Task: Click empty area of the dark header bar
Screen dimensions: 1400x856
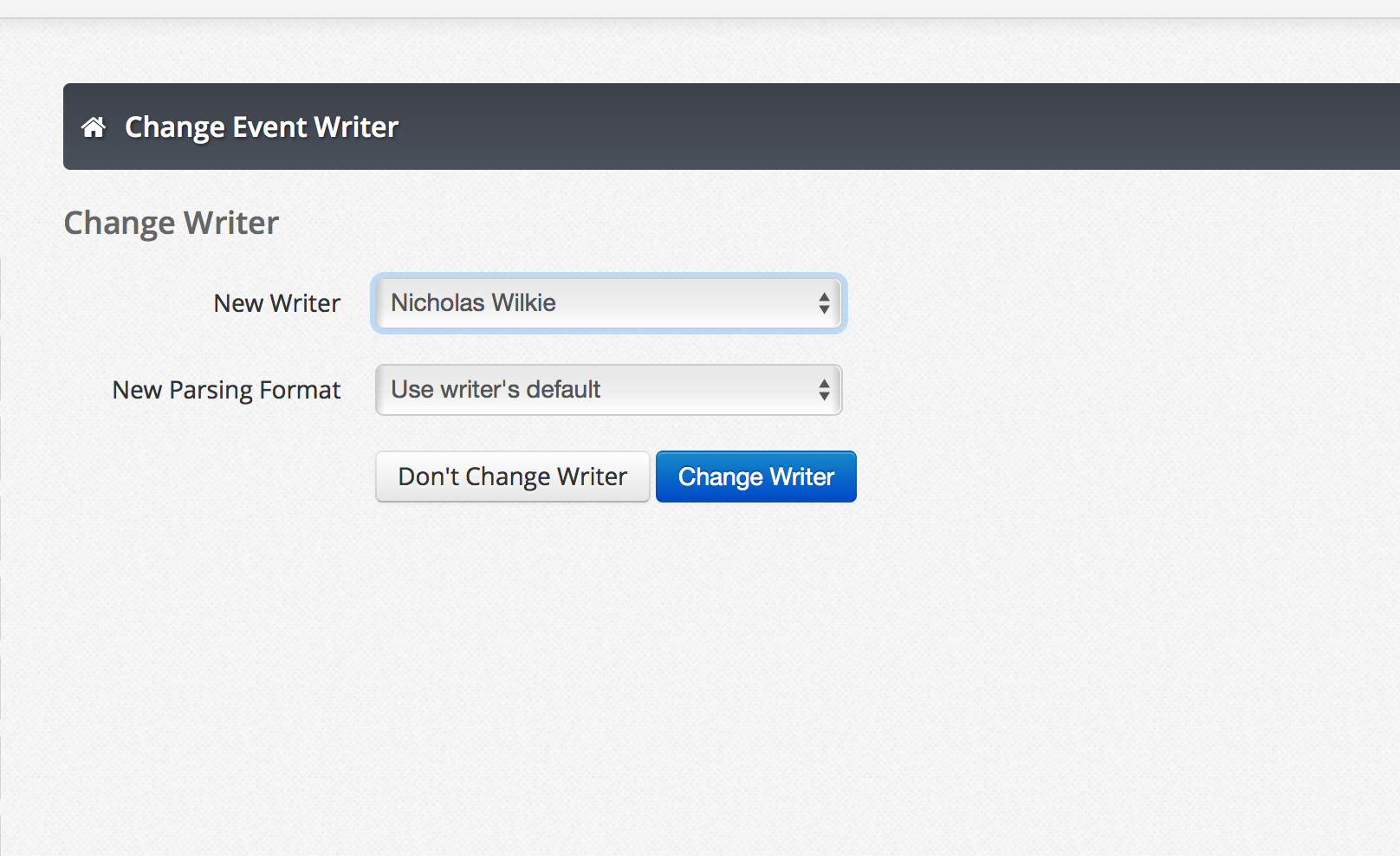Action: tap(866, 126)
